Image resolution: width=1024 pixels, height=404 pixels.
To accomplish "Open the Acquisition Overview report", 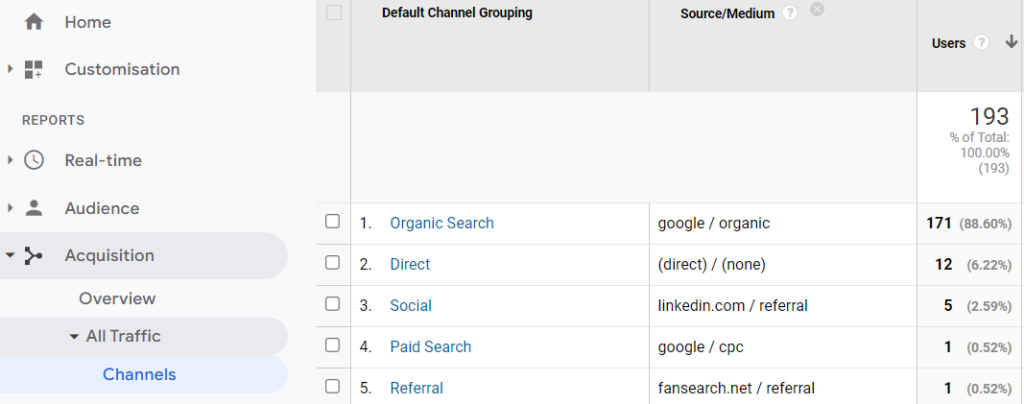I will click(117, 298).
